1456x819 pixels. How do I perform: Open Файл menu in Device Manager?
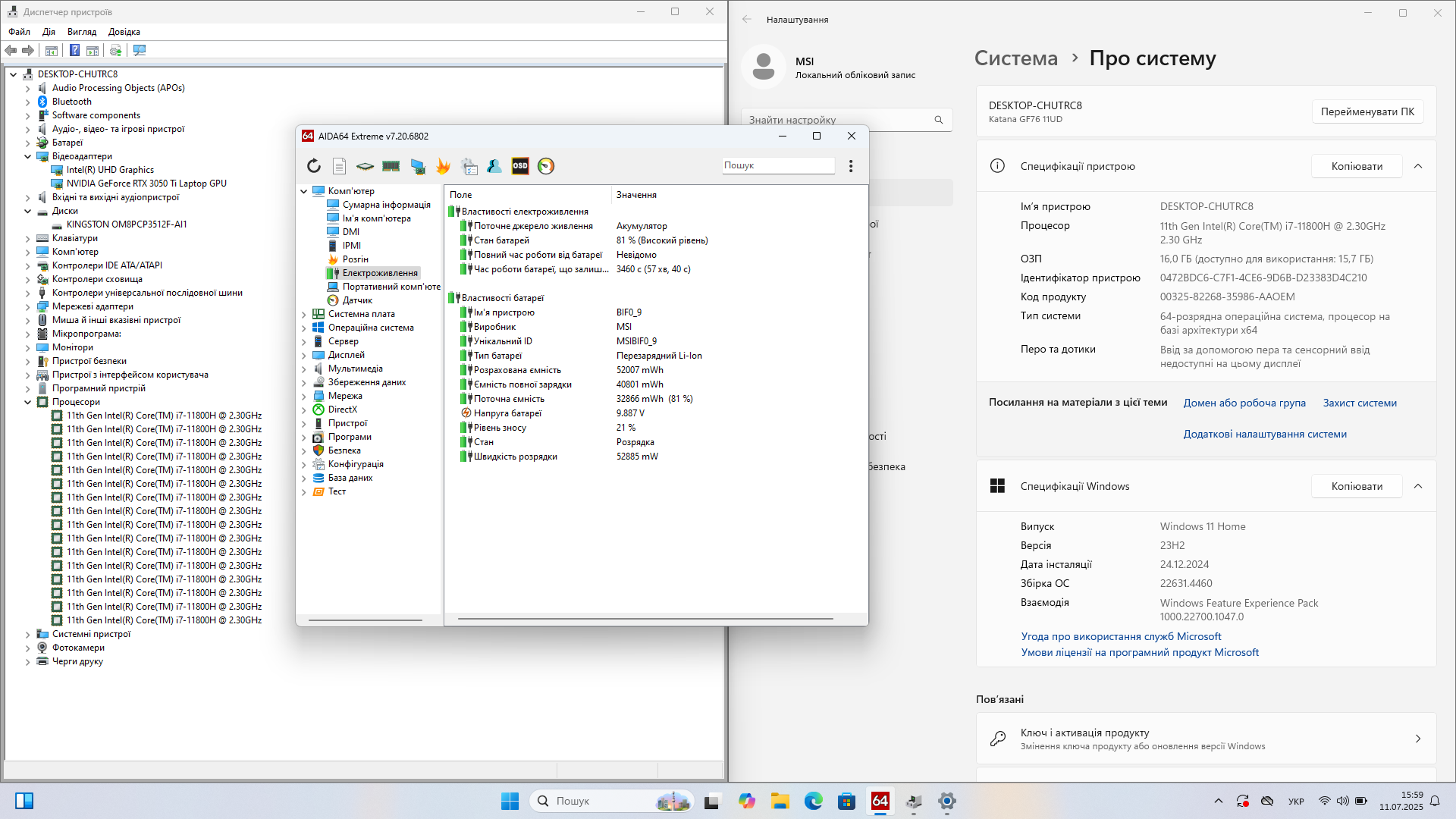pyautogui.click(x=20, y=32)
